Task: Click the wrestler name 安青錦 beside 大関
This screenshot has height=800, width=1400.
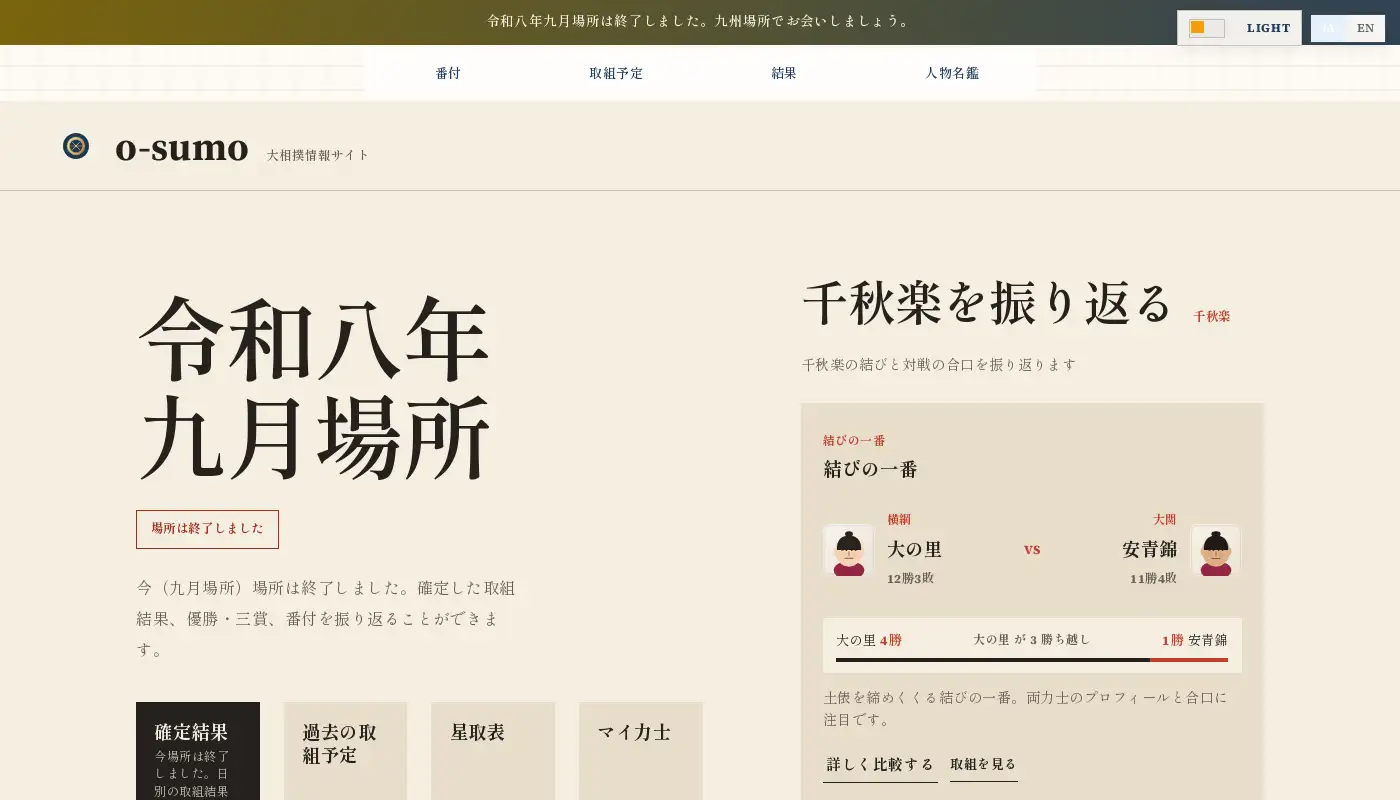Action: click(1149, 549)
